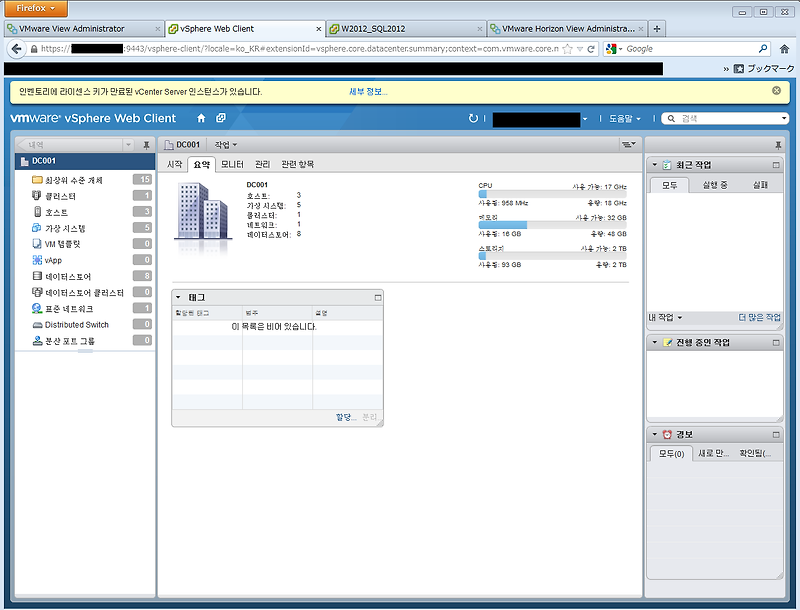Viewport: 800px width, 610px height.
Task: Switch to the 시작 tab
Action: tap(174, 164)
